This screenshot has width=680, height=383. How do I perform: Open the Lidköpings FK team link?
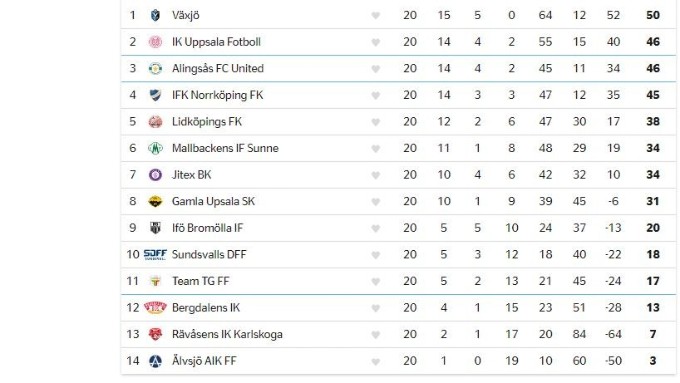[x=207, y=122]
